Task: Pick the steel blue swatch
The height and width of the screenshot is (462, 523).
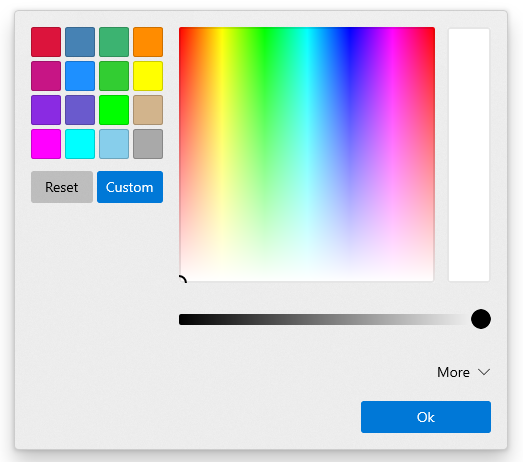Action: [80, 42]
